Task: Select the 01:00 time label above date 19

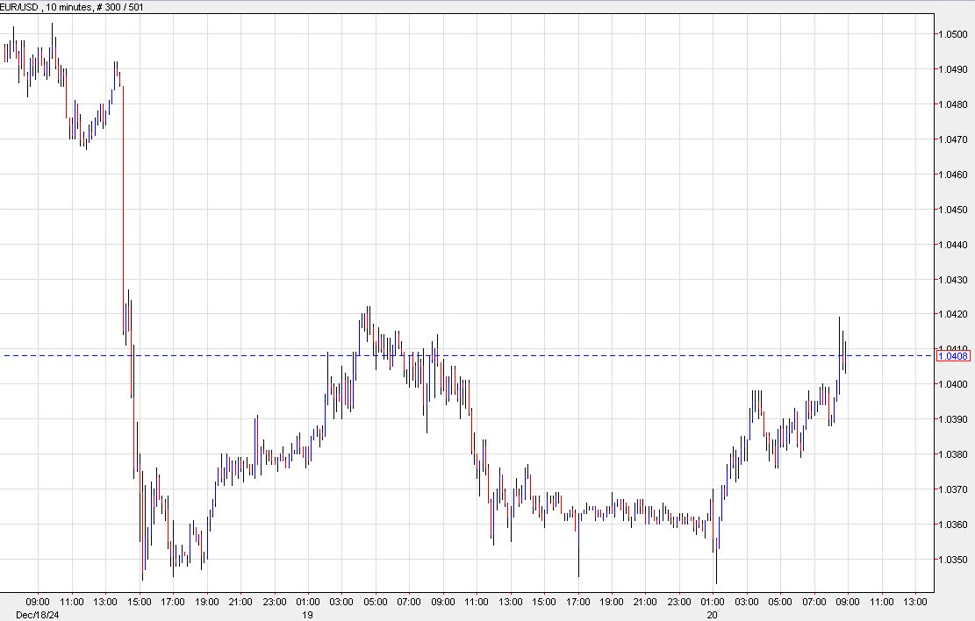Action: [x=308, y=601]
